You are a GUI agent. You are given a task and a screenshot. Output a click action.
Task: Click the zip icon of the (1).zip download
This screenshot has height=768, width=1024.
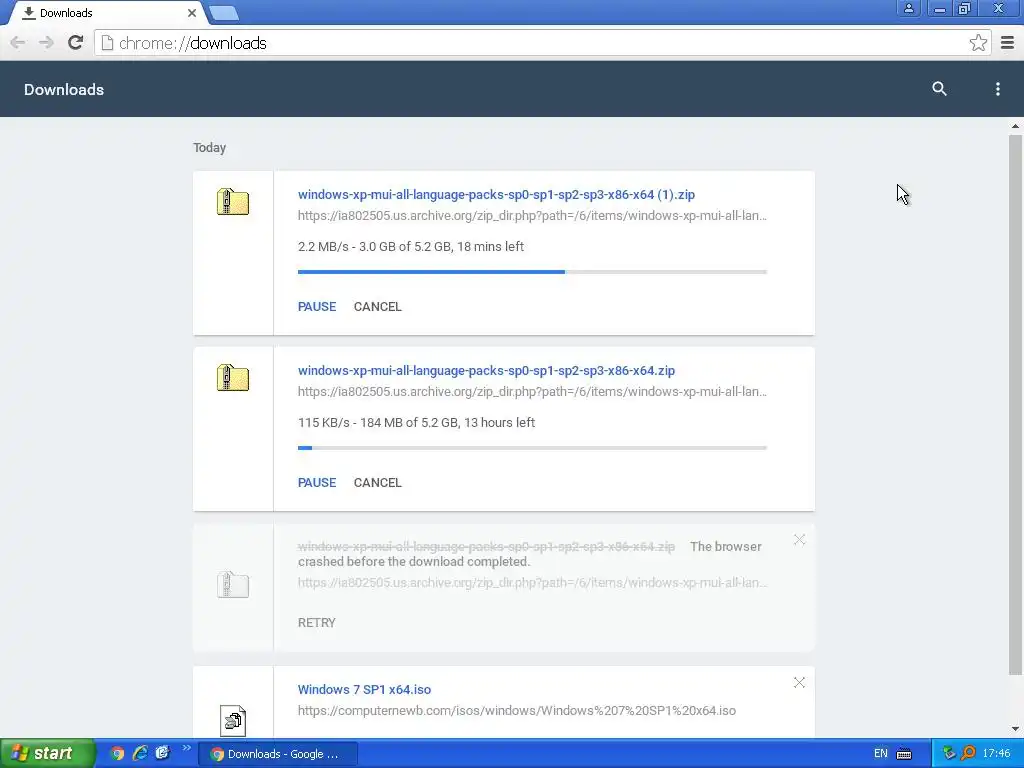coord(233,202)
